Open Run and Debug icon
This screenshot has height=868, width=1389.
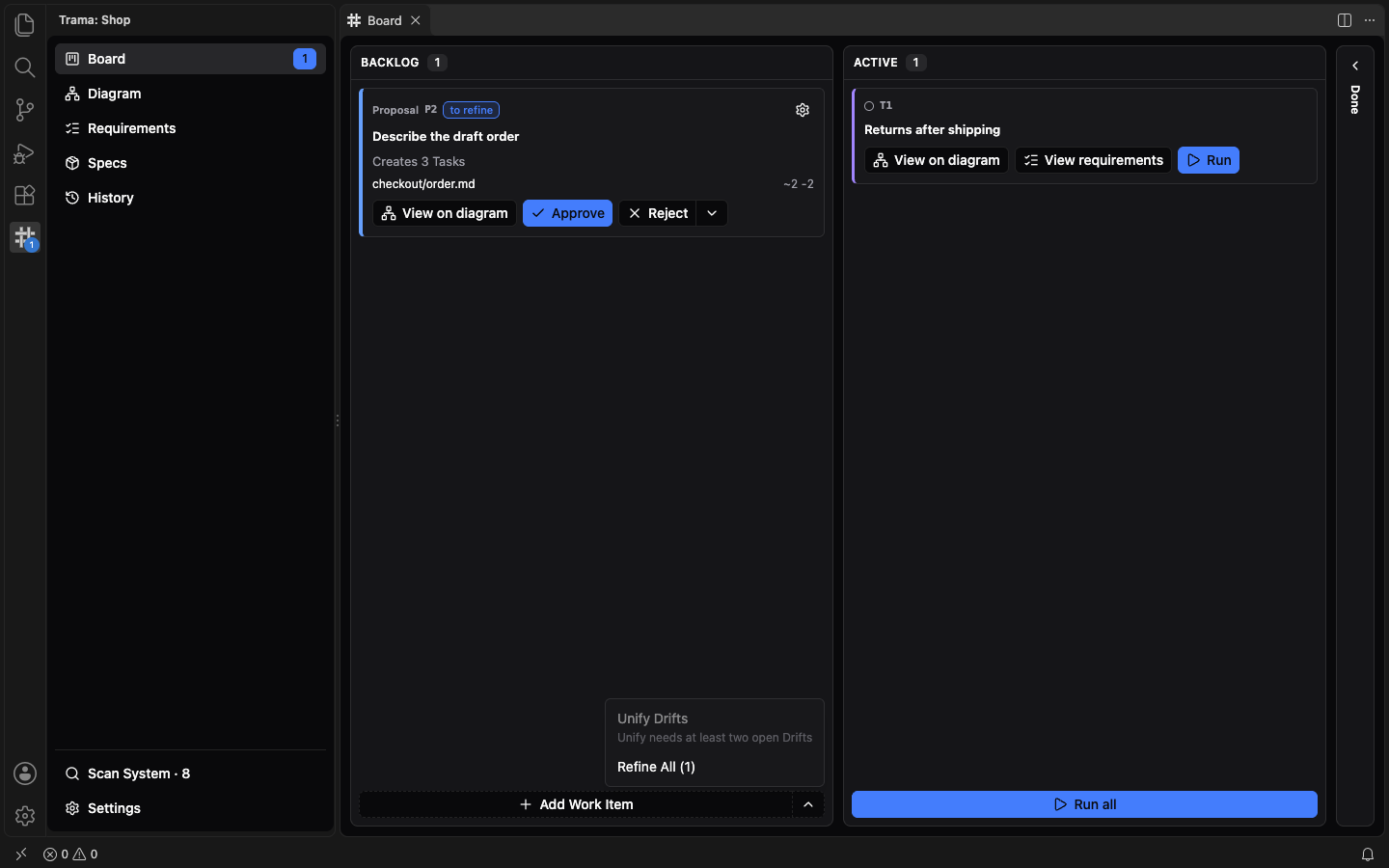click(x=25, y=152)
